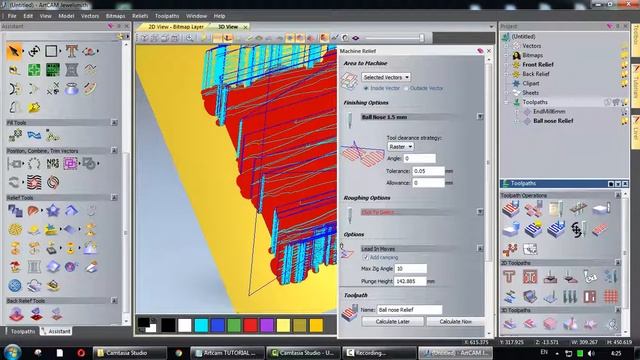Click the blue wave fill tool icon

pos(34,135)
